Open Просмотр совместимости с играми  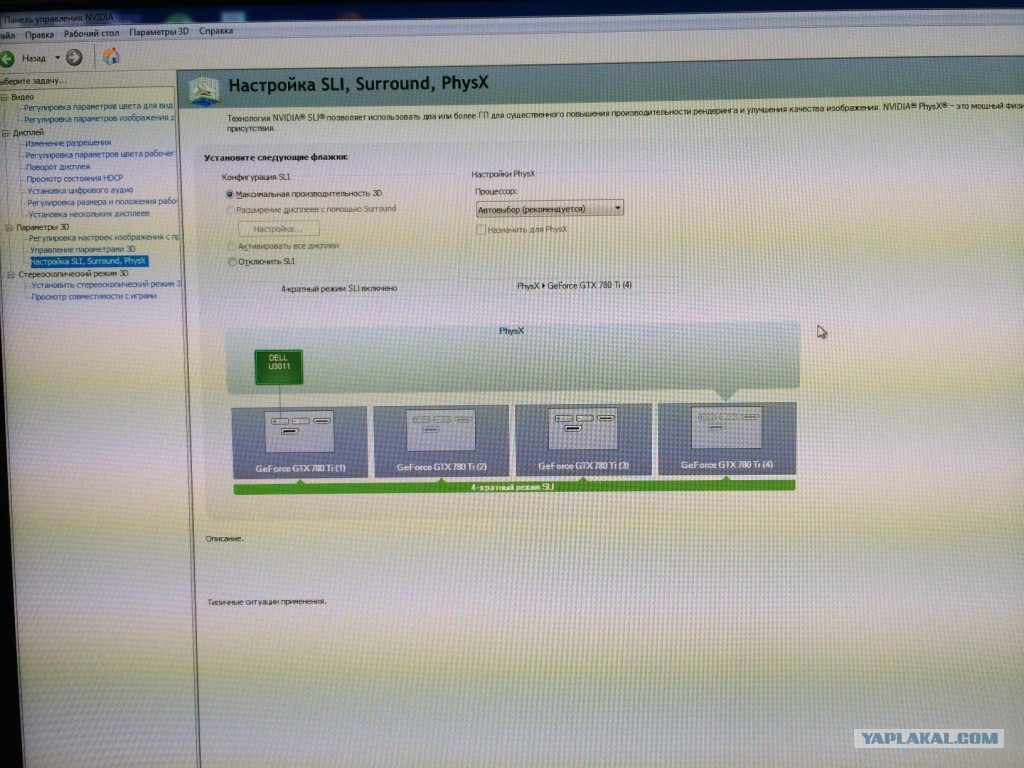[94, 296]
